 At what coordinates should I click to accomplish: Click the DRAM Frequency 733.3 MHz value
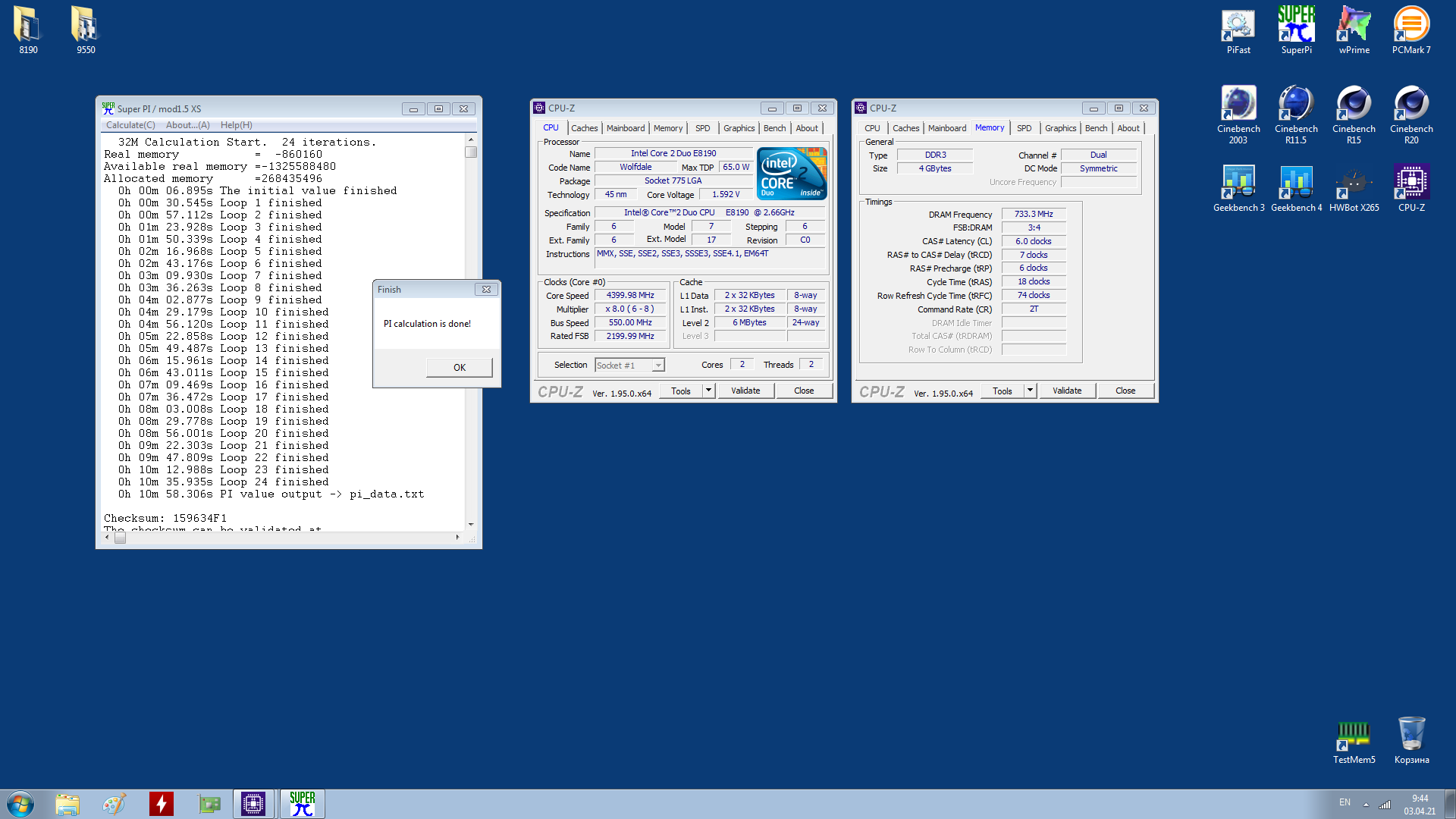pyautogui.click(x=1034, y=215)
